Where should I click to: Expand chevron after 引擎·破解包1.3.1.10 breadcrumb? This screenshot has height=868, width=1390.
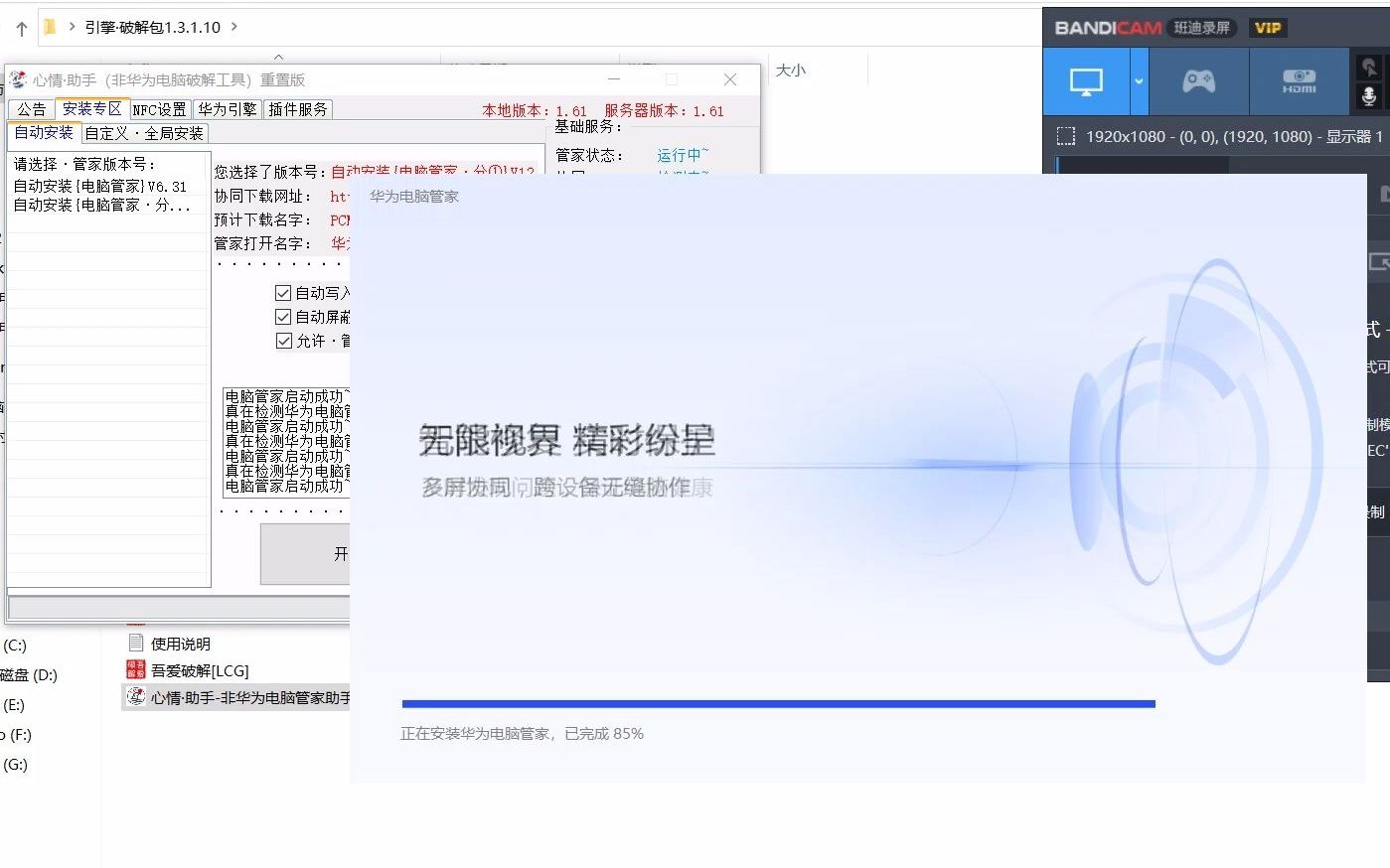pos(234,27)
